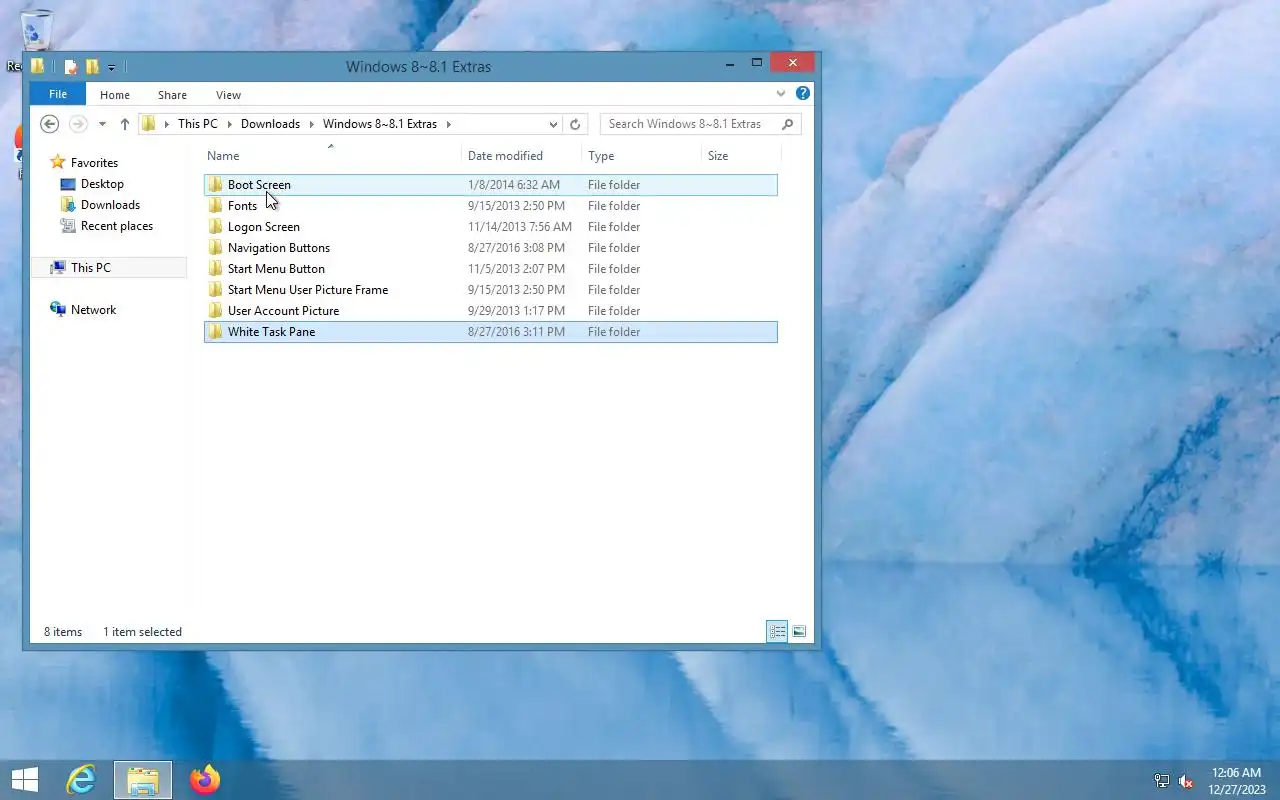Select the Logon Screen folder icon
This screenshot has height=800, width=1280.
click(x=215, y=226)
